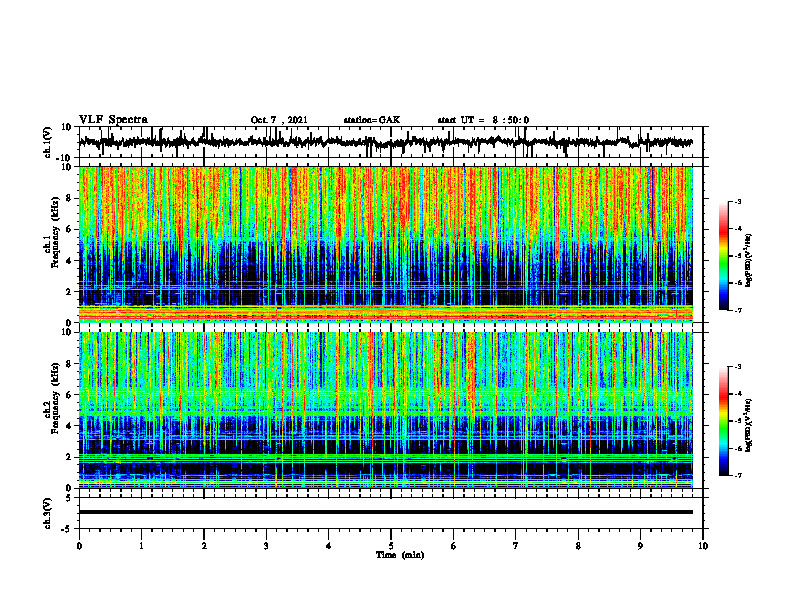Click the "Time (min)" axis label

[400, 555]
